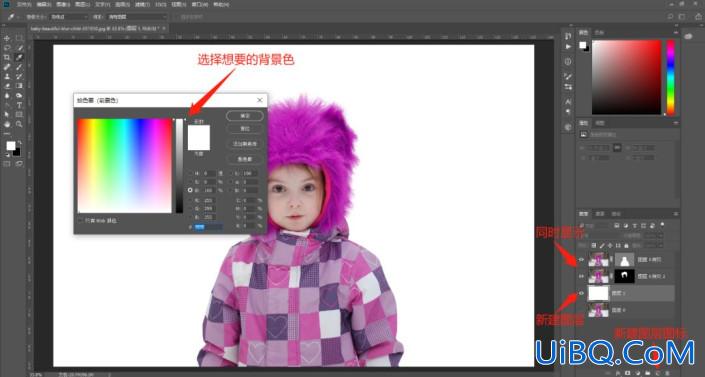Click the lock-all padlock icon
Image resolution: width=705 pixels, height=377 pixels.
626,246
